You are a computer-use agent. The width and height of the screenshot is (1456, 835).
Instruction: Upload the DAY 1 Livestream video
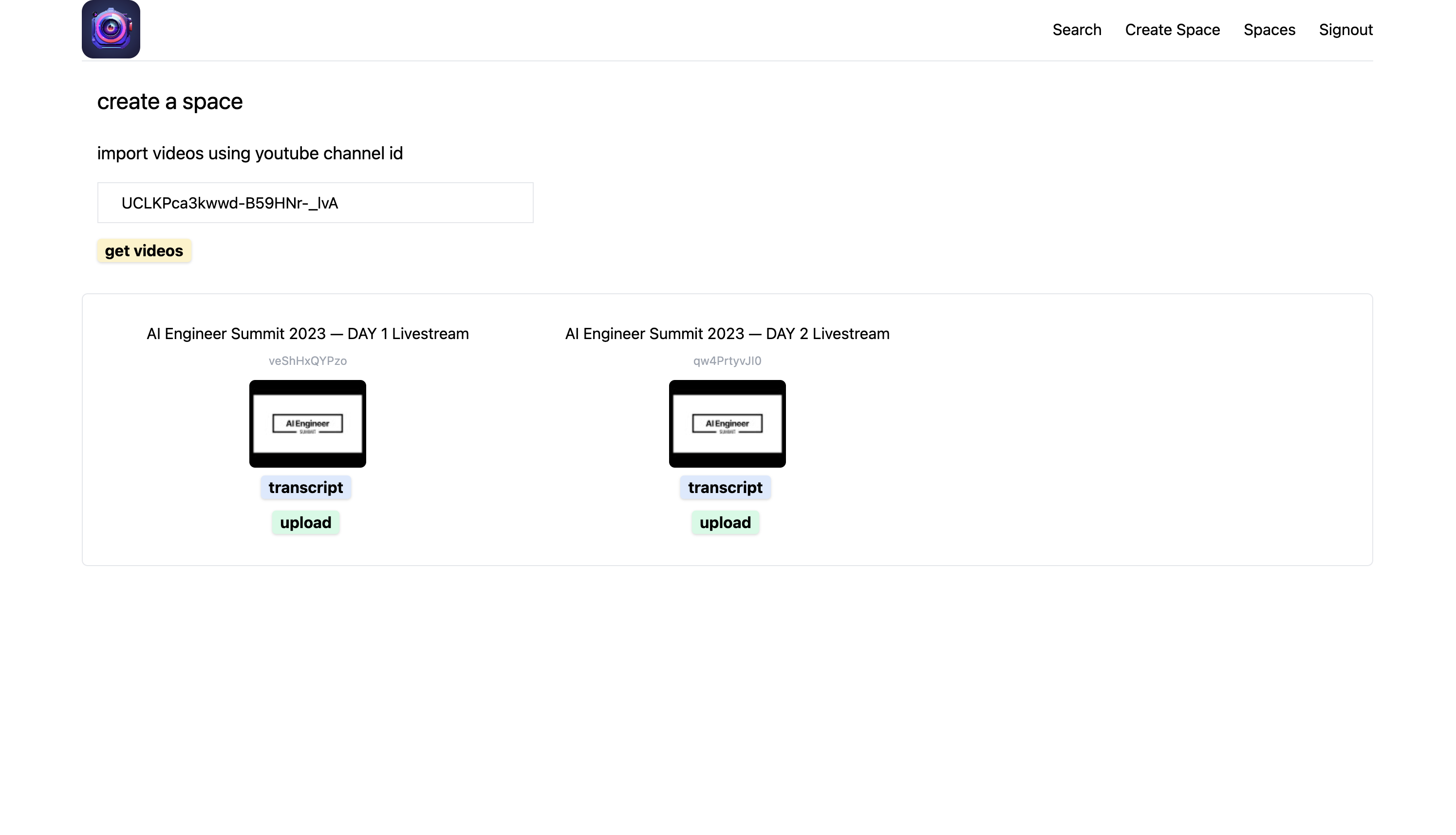click(305, 522)
